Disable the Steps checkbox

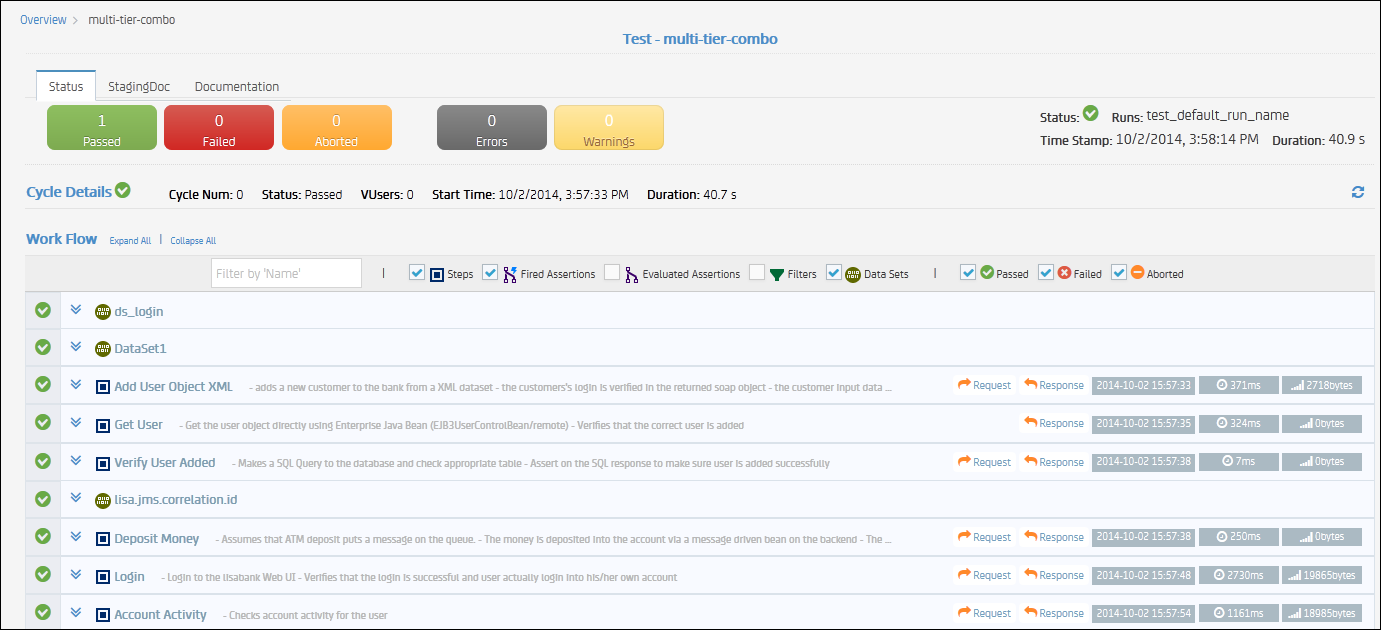(x=416, y=273)
